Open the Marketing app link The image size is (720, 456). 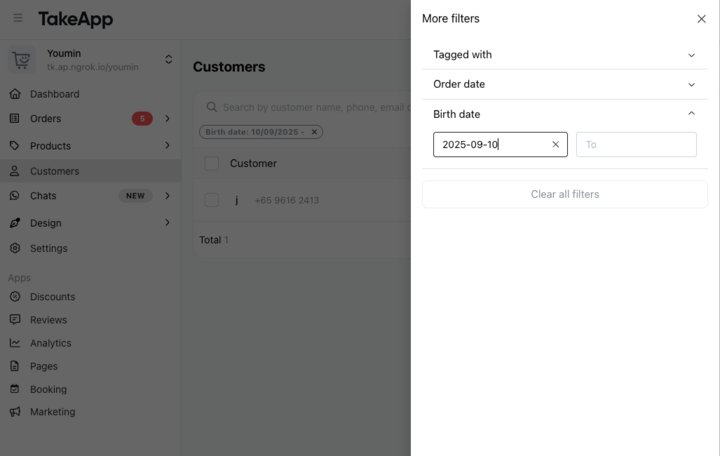pos(52,412)
